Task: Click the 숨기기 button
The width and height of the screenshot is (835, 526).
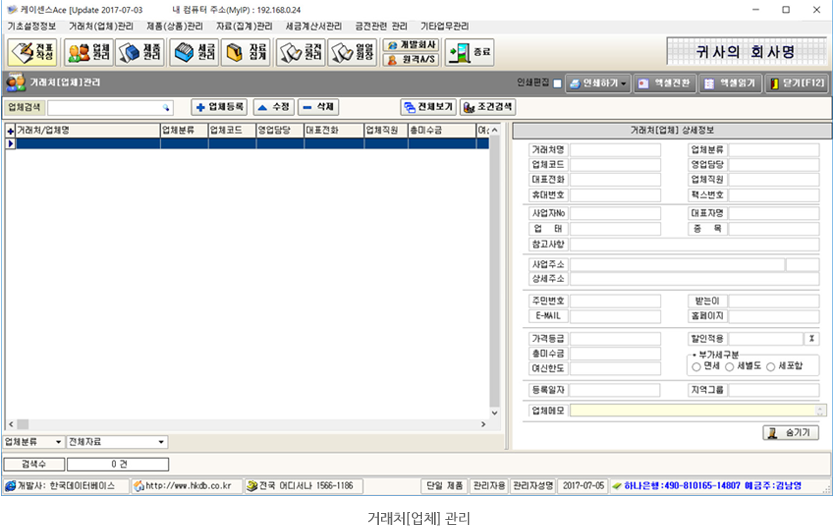Action: point(790,433)
